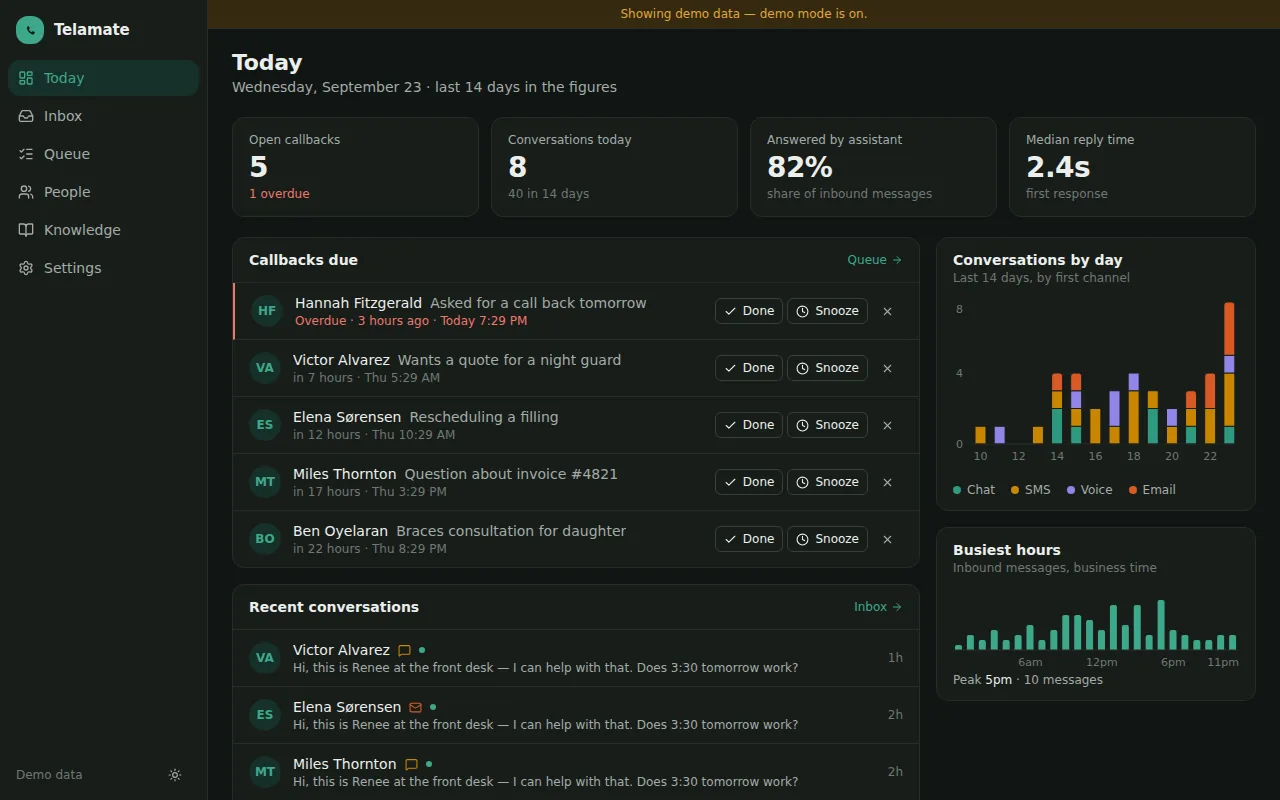Click 'Braces consultation for daughter' note
The height and width of the screenshot is (800, 1280).
[x=511, y=531]
